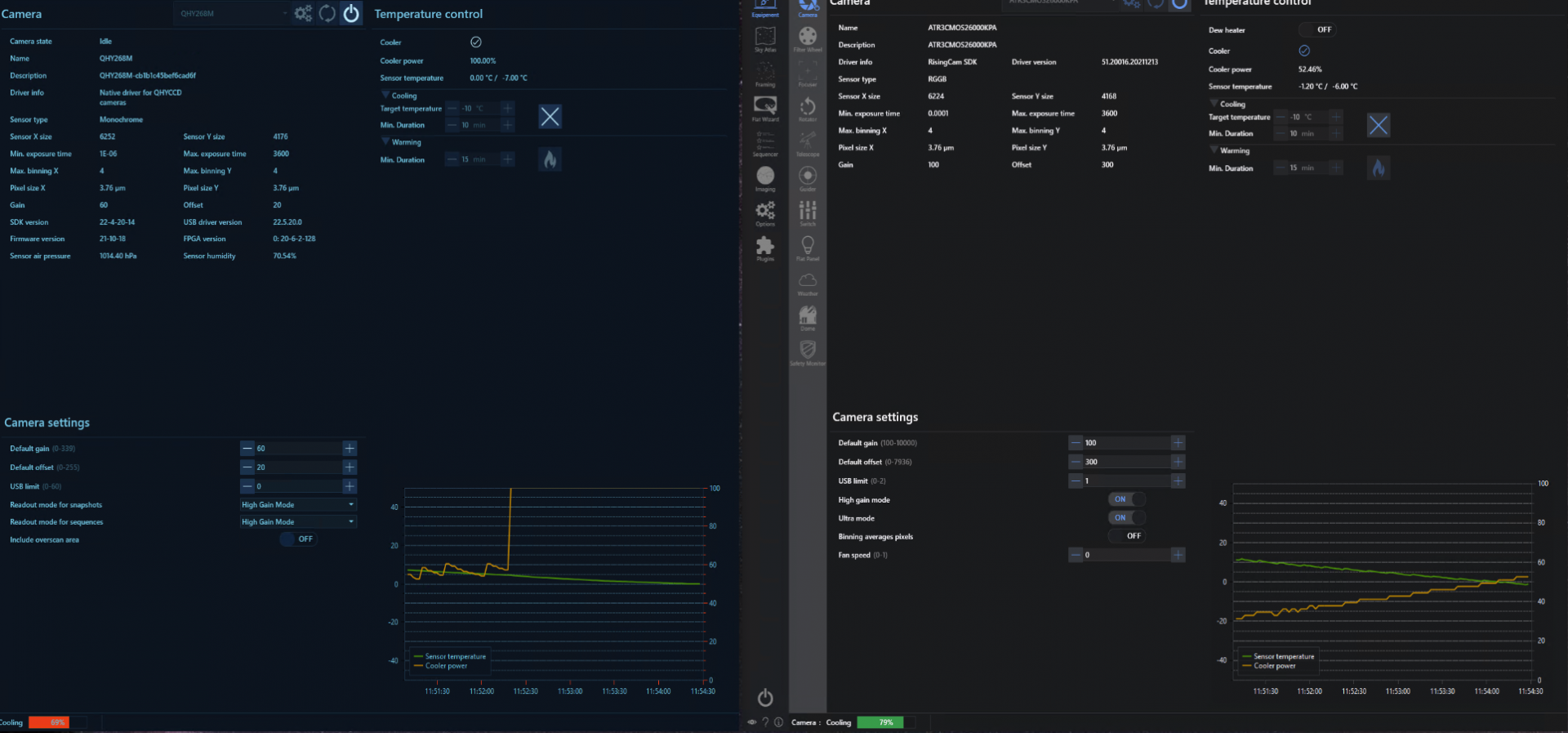Select Dome equipment
1568x733 pixels.
tap(808, 318)
